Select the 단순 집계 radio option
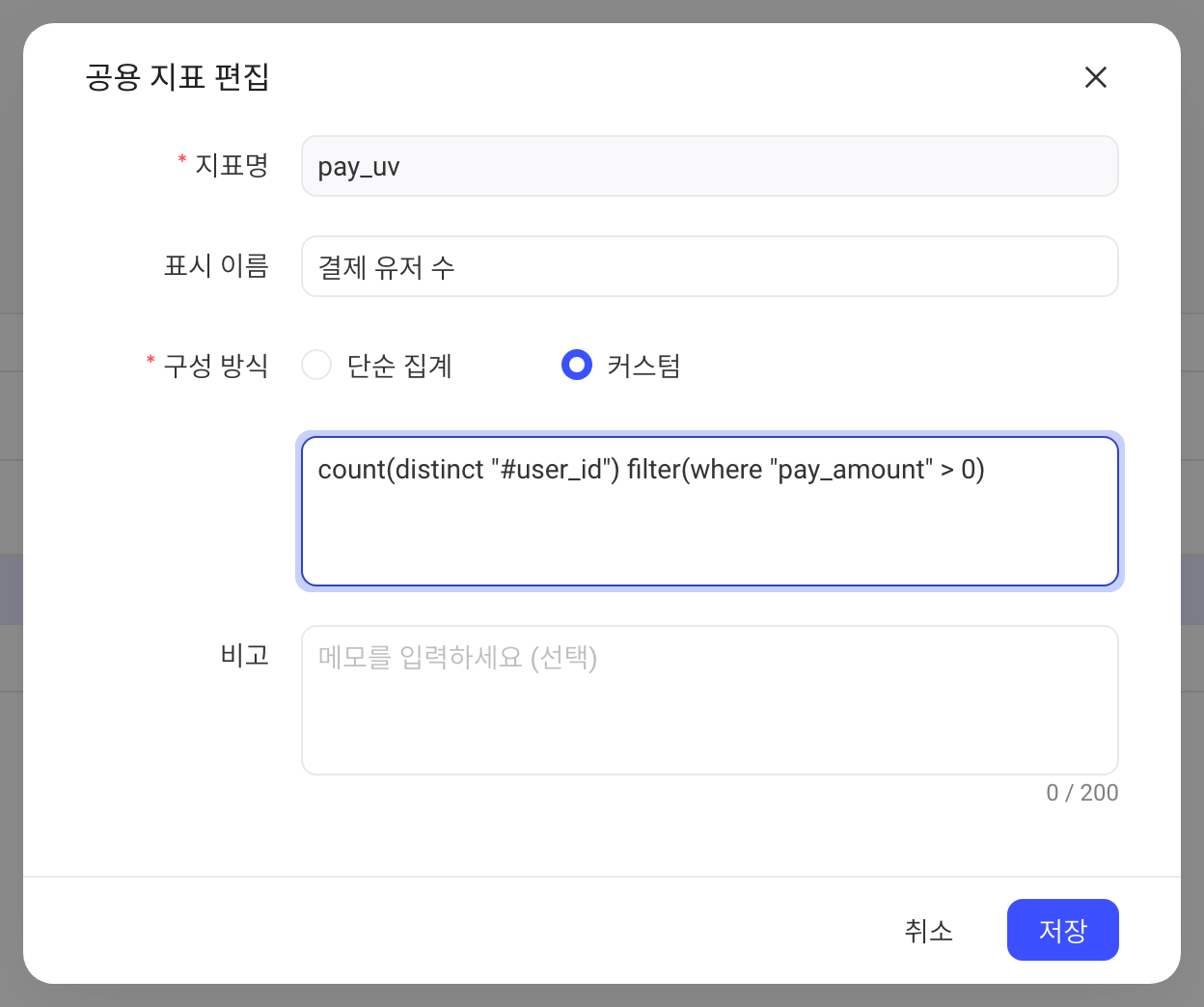The height and width of the screenshot is (1007, 1204). pos(316,366)
